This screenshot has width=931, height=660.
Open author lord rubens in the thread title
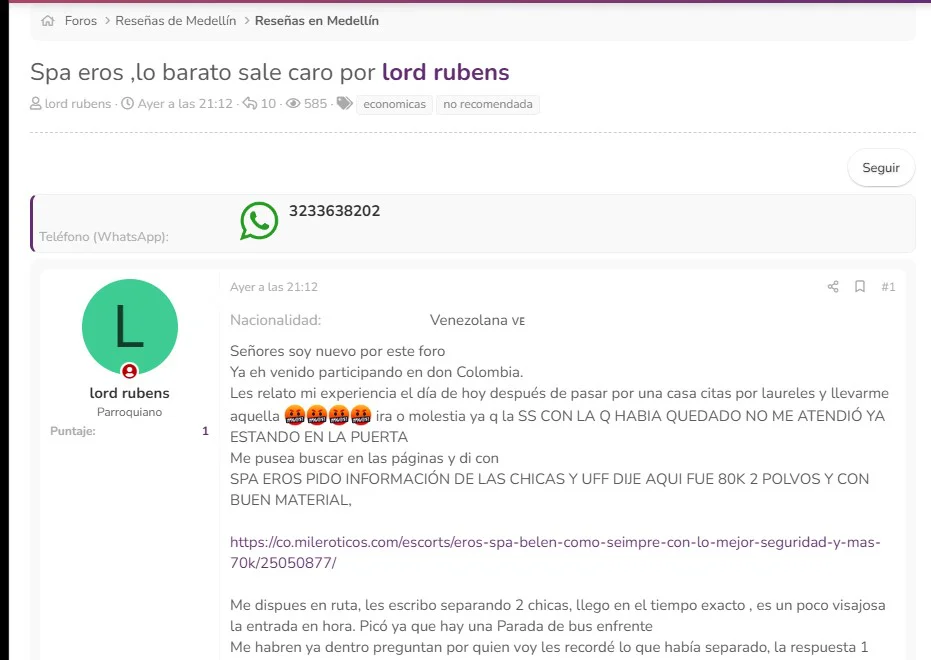point(445,72)
